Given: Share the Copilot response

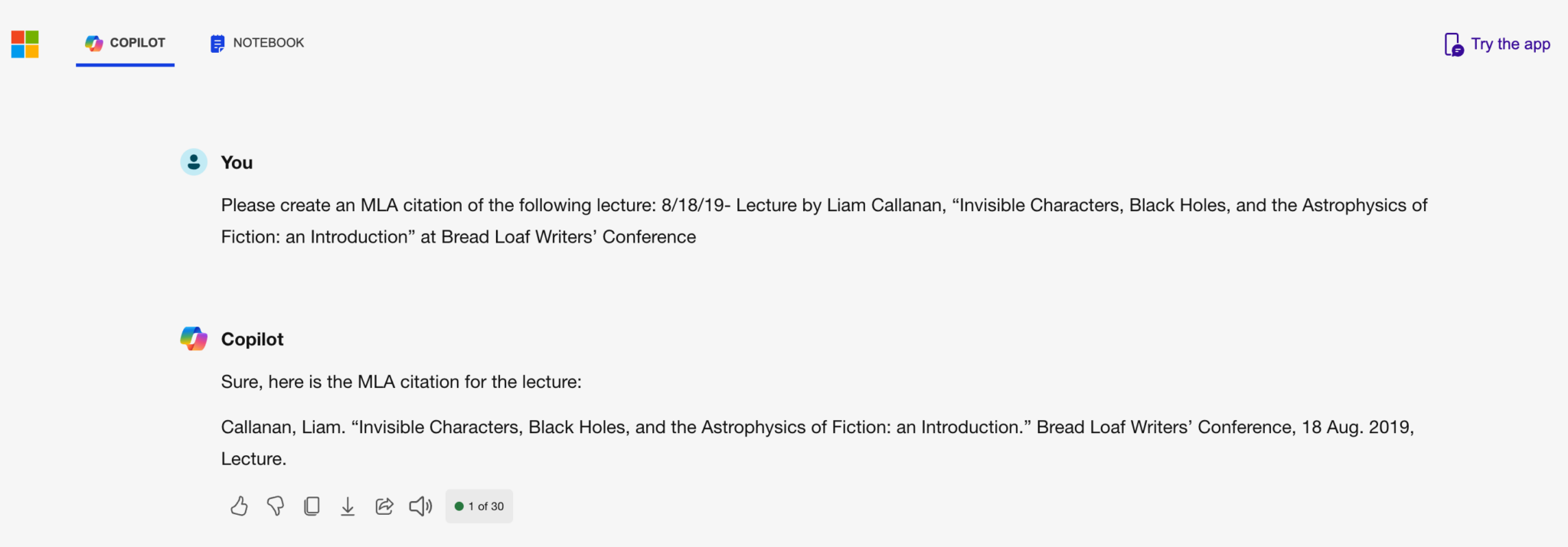Looking at the screenshot, I should [x=384, y=506].
